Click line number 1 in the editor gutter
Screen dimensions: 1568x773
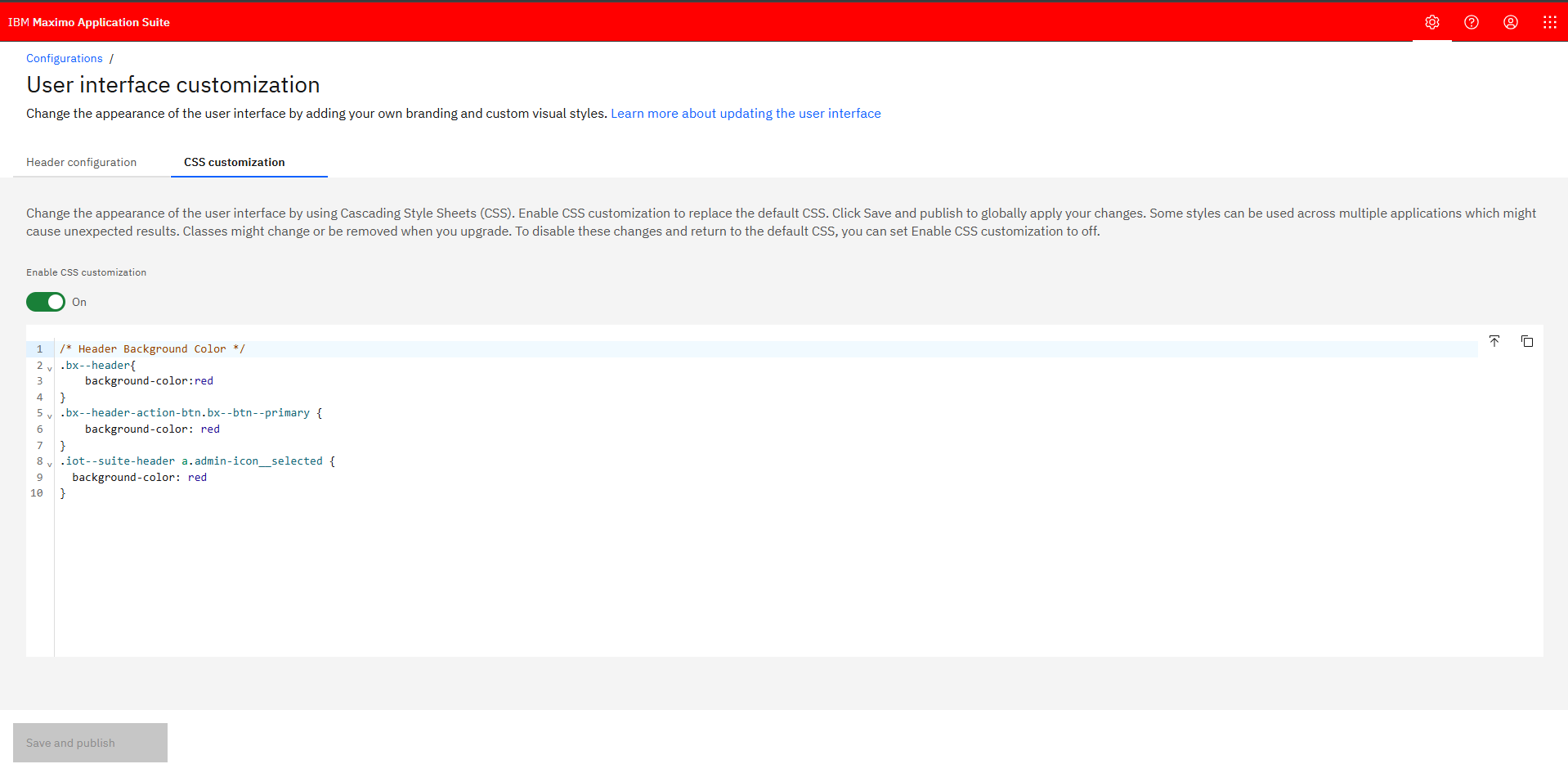pyautogui.click(x=39, y=349)
